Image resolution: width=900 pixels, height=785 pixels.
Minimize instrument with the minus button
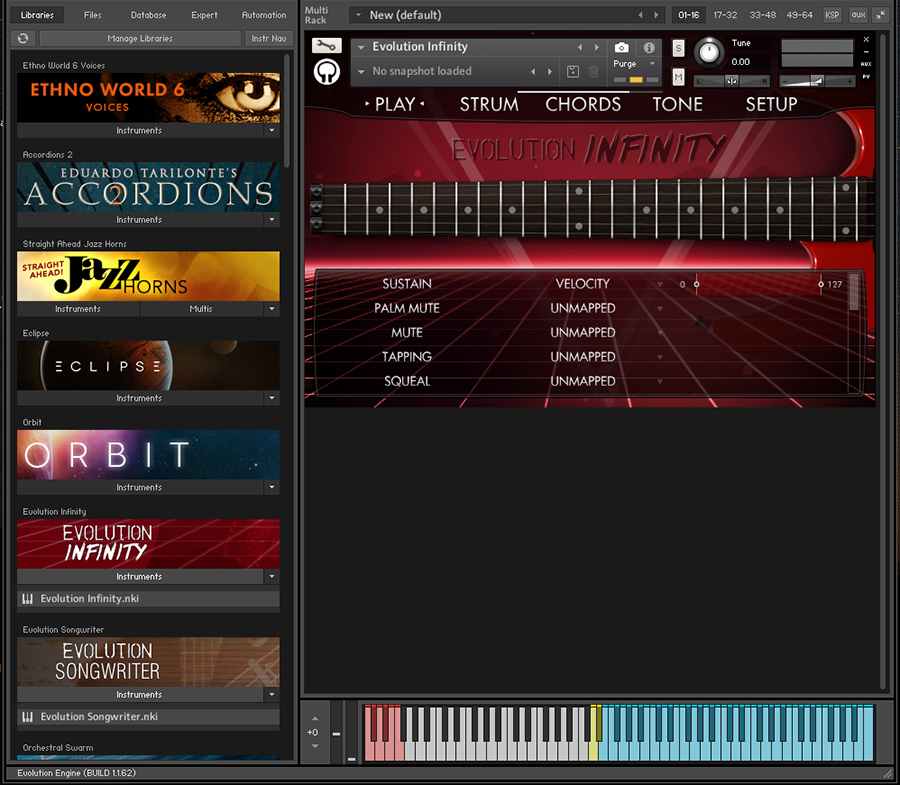point(866,52)
